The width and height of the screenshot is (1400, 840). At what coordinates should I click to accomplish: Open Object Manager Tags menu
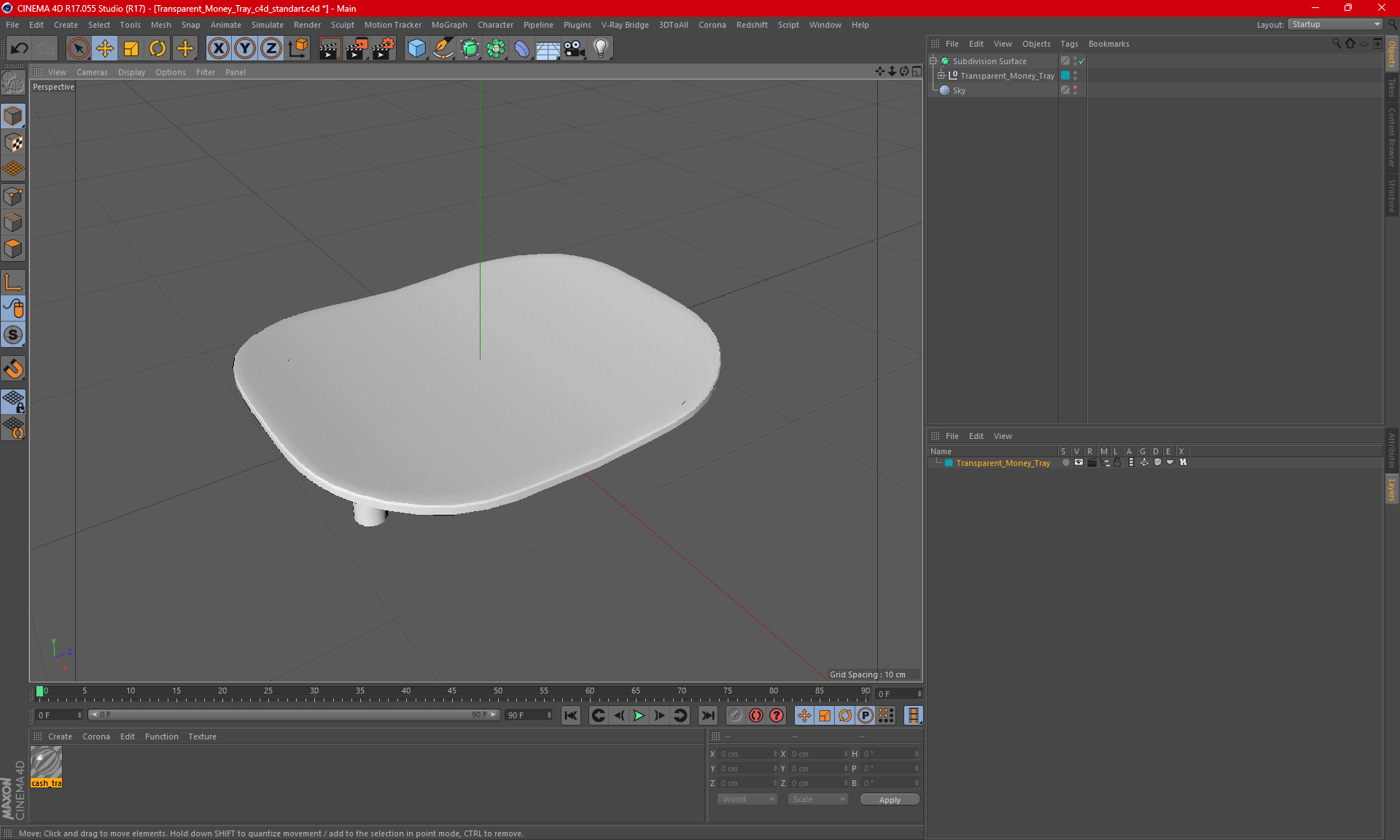[x=1069, y=44]
